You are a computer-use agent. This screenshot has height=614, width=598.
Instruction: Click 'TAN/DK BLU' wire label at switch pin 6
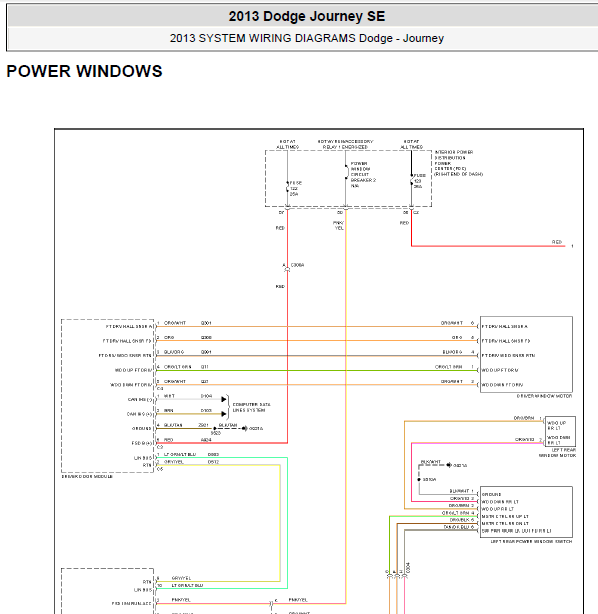point(457,527)
